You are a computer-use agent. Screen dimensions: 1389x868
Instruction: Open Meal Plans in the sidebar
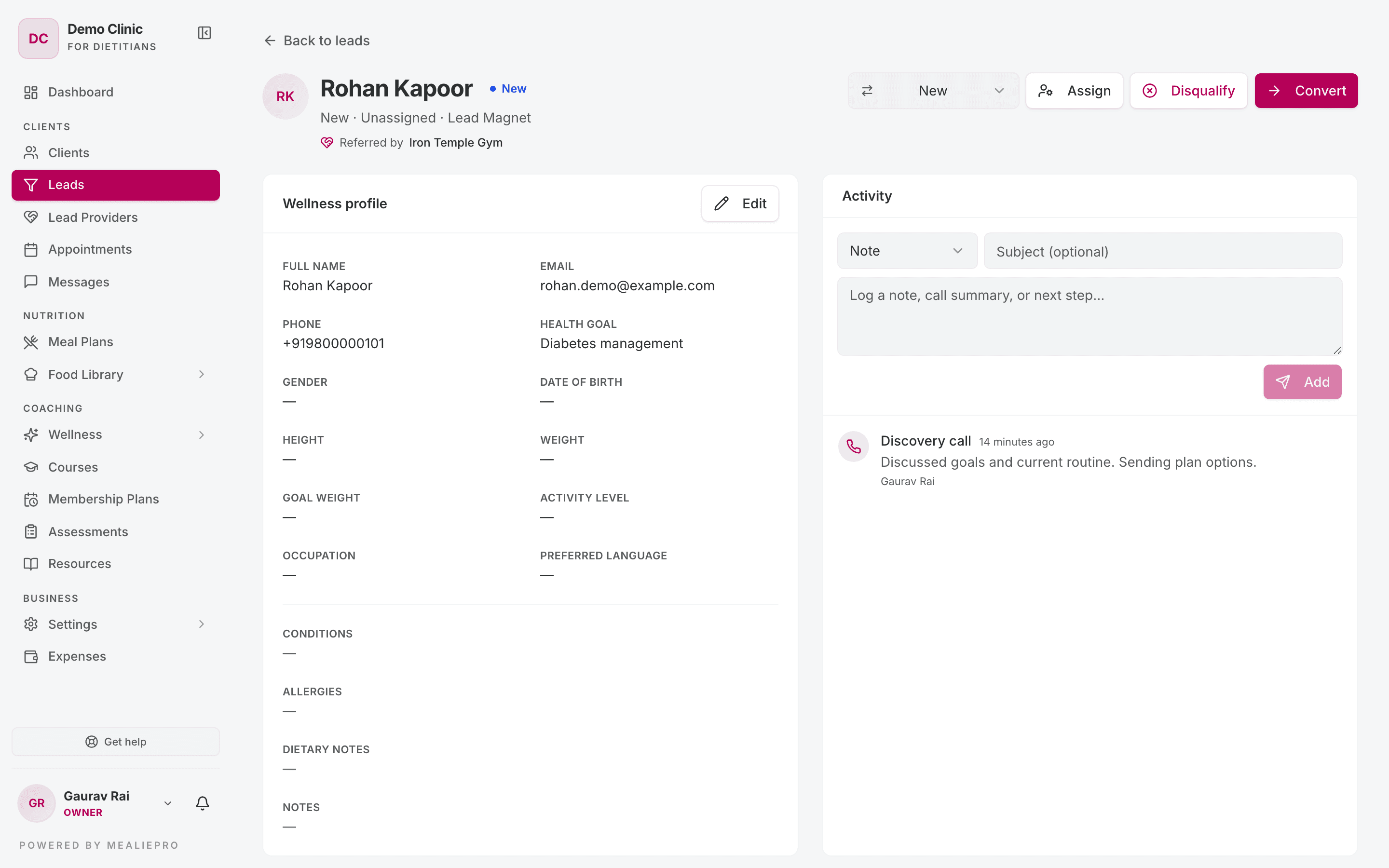click(115, 342)
